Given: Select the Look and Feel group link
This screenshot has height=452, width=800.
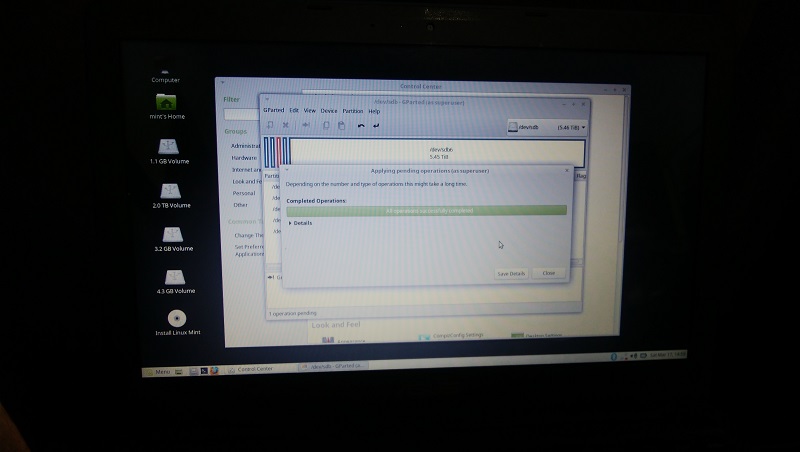Looking at the screenshot, I should coord(247,182).
